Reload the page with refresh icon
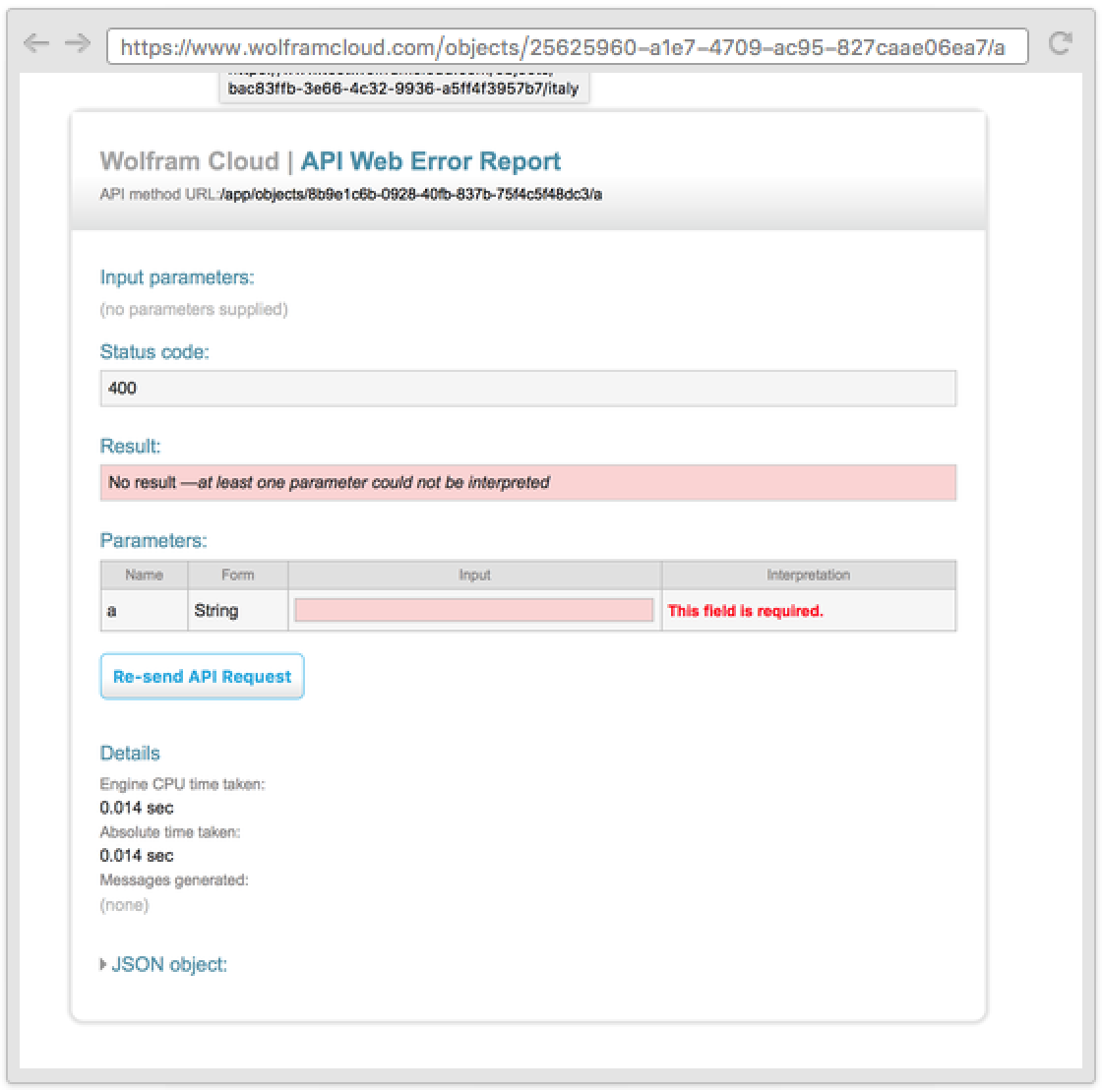1102x1092 pixels. click(1060, 43)
